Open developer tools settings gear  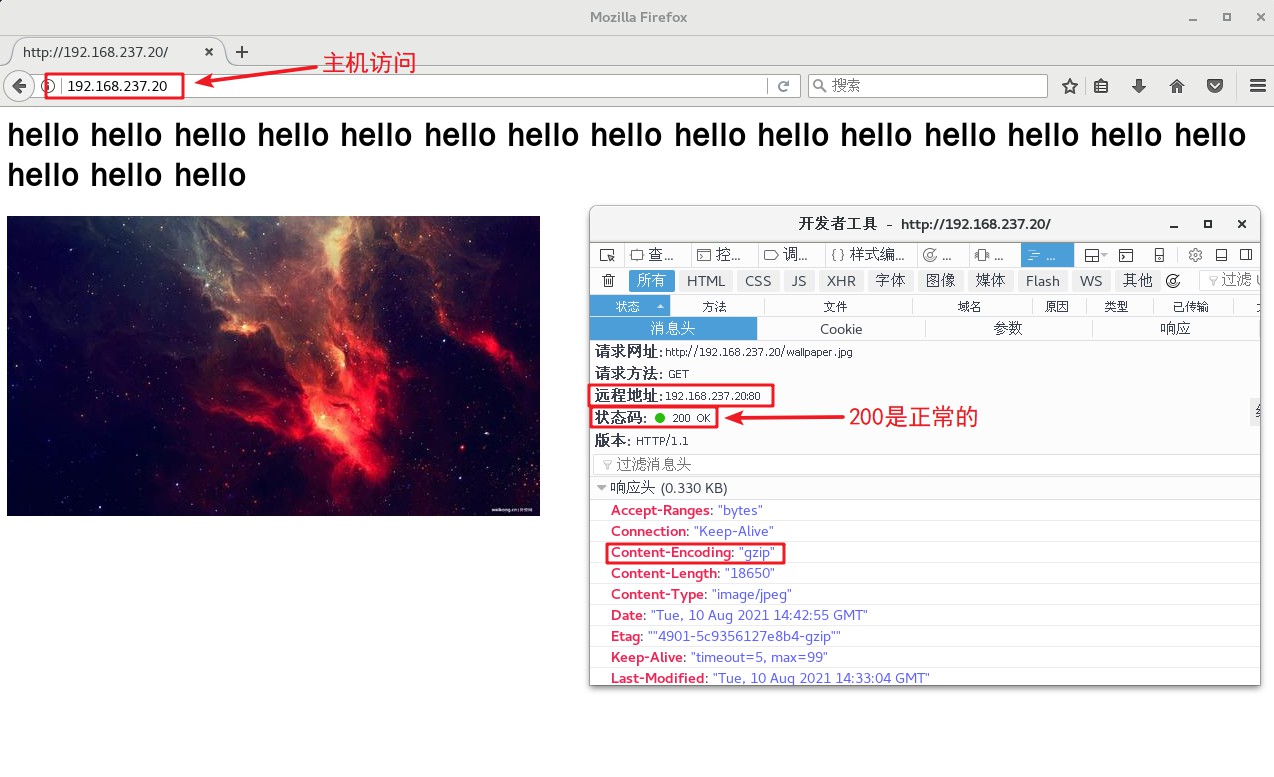pos(1195,255)
